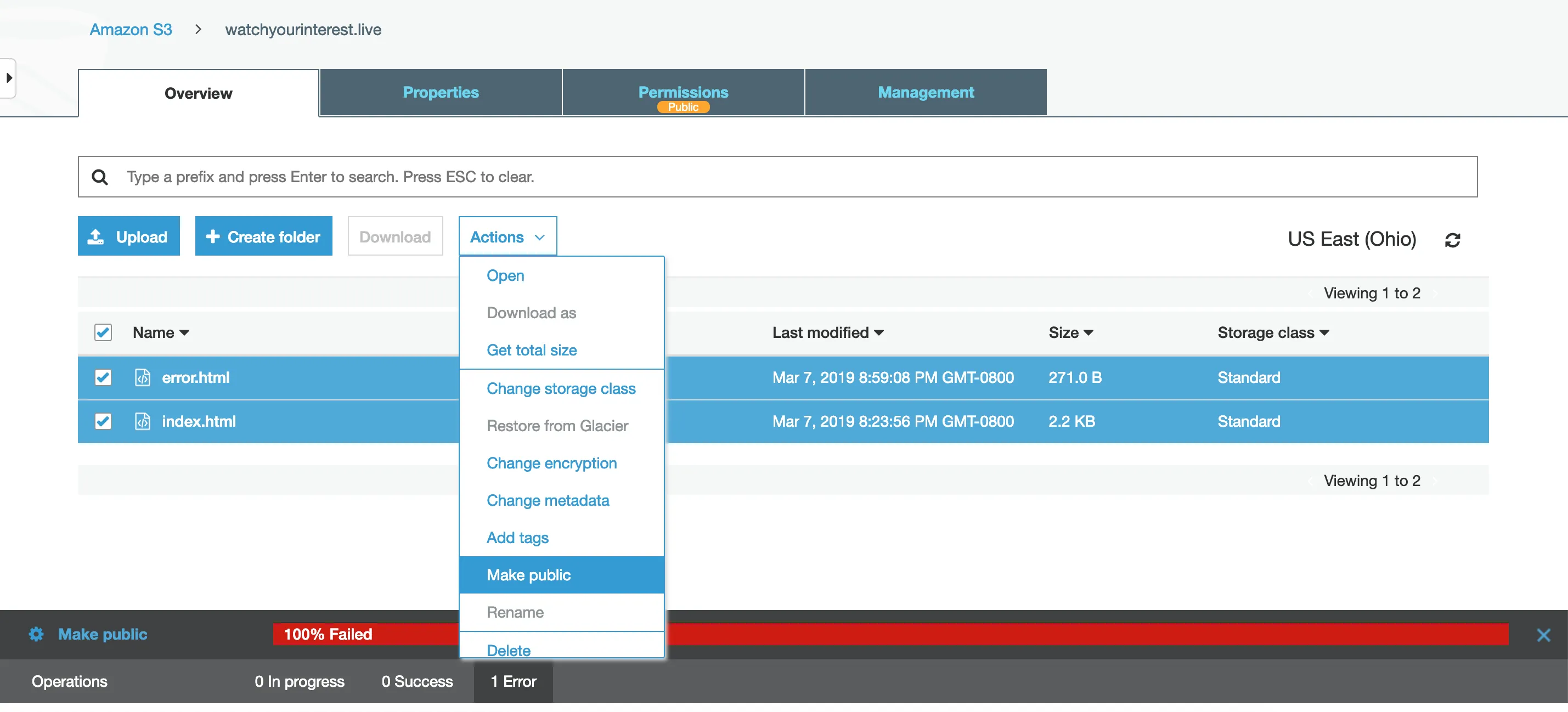
Task: Collapse the Actions dropdown
Action: 507,237
